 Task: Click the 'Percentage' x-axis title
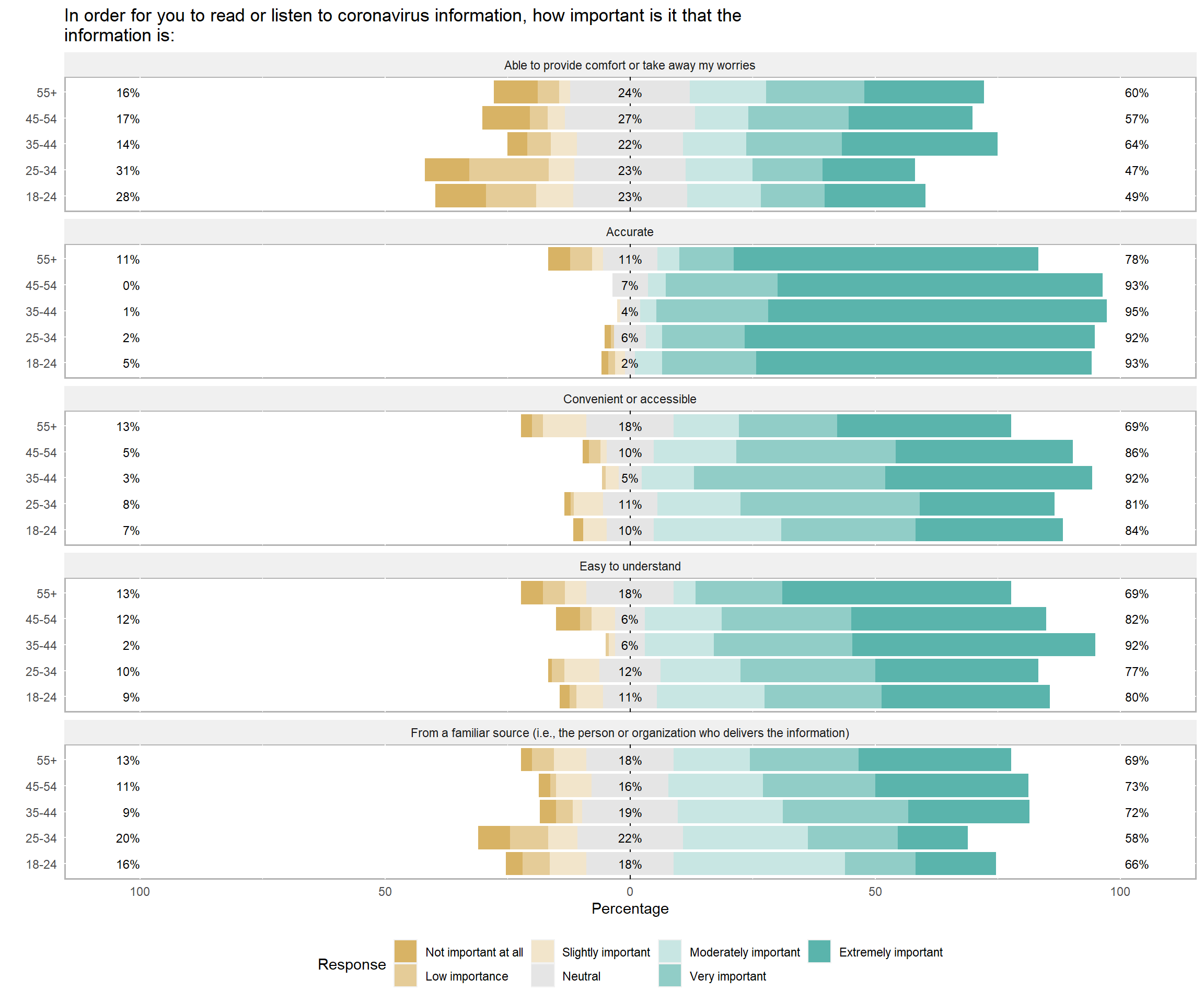pyautogui.click(x=630, y=908)
